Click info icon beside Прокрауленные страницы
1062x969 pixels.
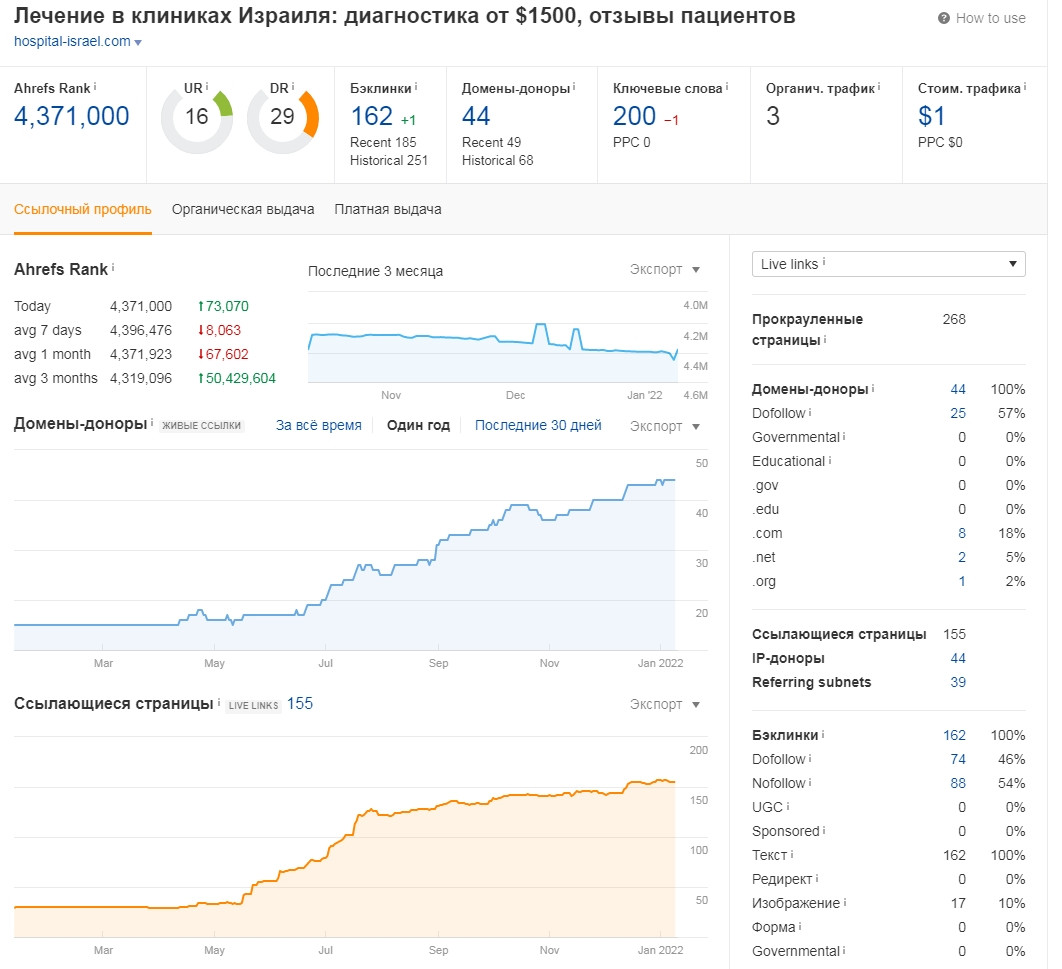point(825,341)
